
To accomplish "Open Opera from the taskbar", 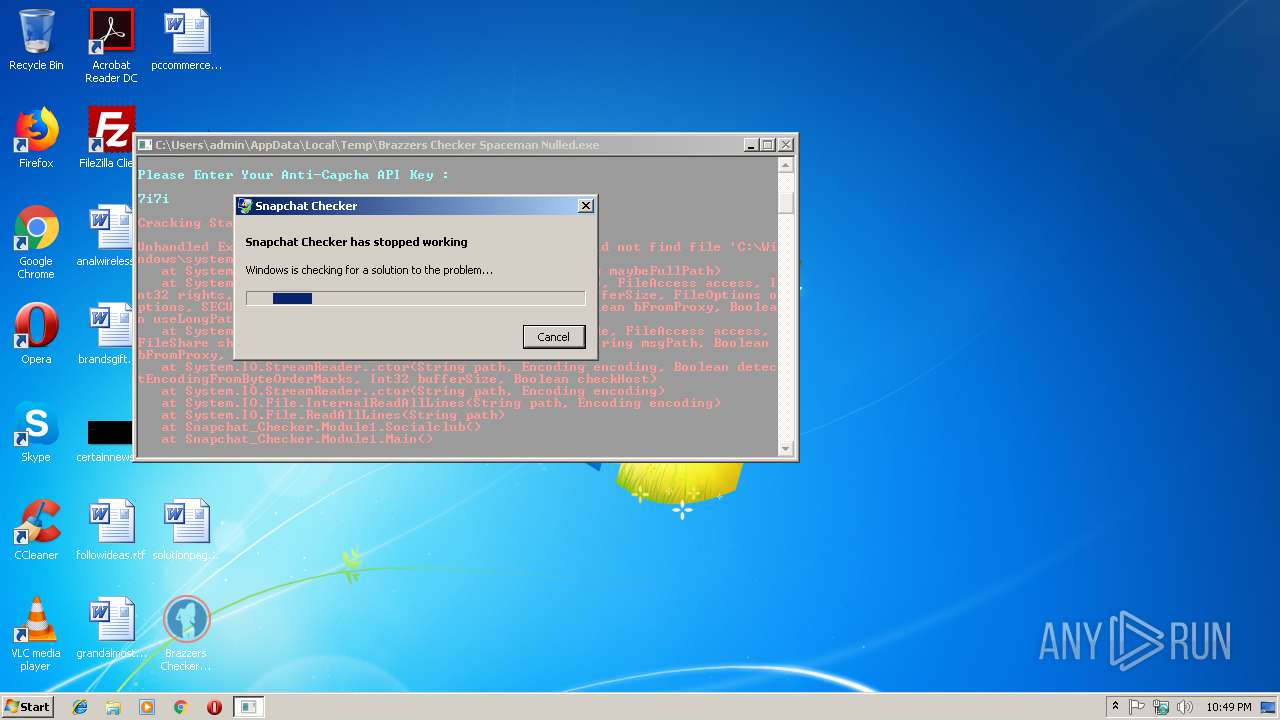I will (x=214, y=707).
